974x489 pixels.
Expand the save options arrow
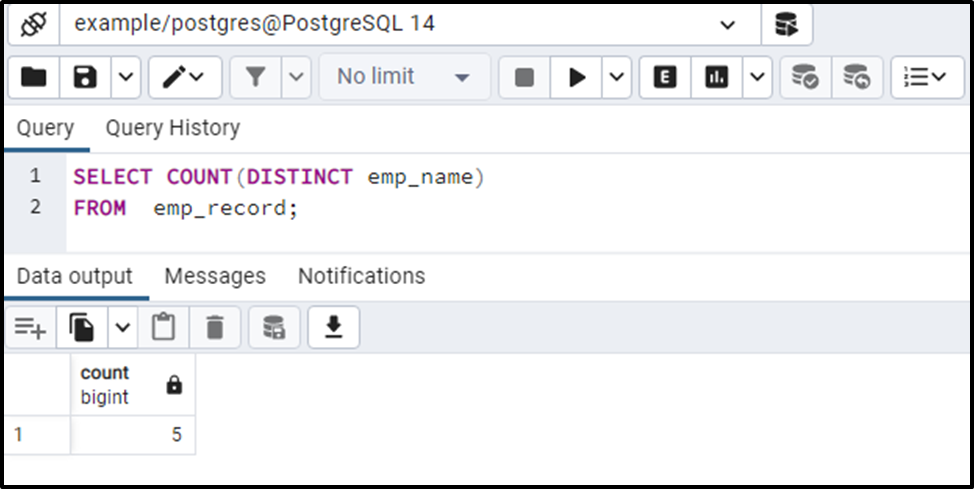pos(126,77)
